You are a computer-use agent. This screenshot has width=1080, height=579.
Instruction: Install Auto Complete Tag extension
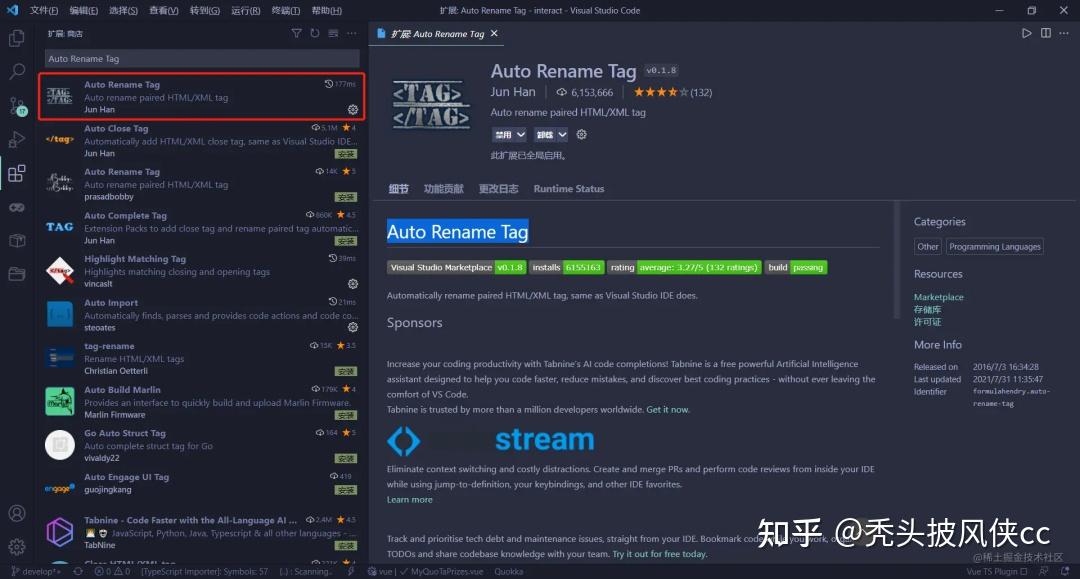point(346,241)
